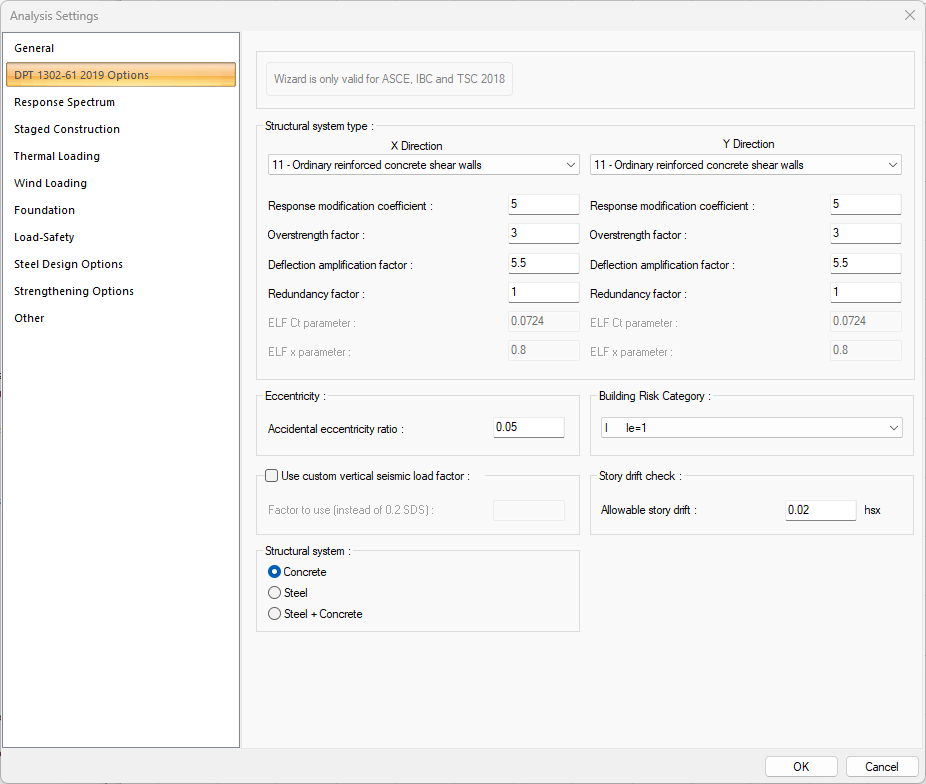
Task: Click the Accidental eccentricity ratio field
Action: 529,428
